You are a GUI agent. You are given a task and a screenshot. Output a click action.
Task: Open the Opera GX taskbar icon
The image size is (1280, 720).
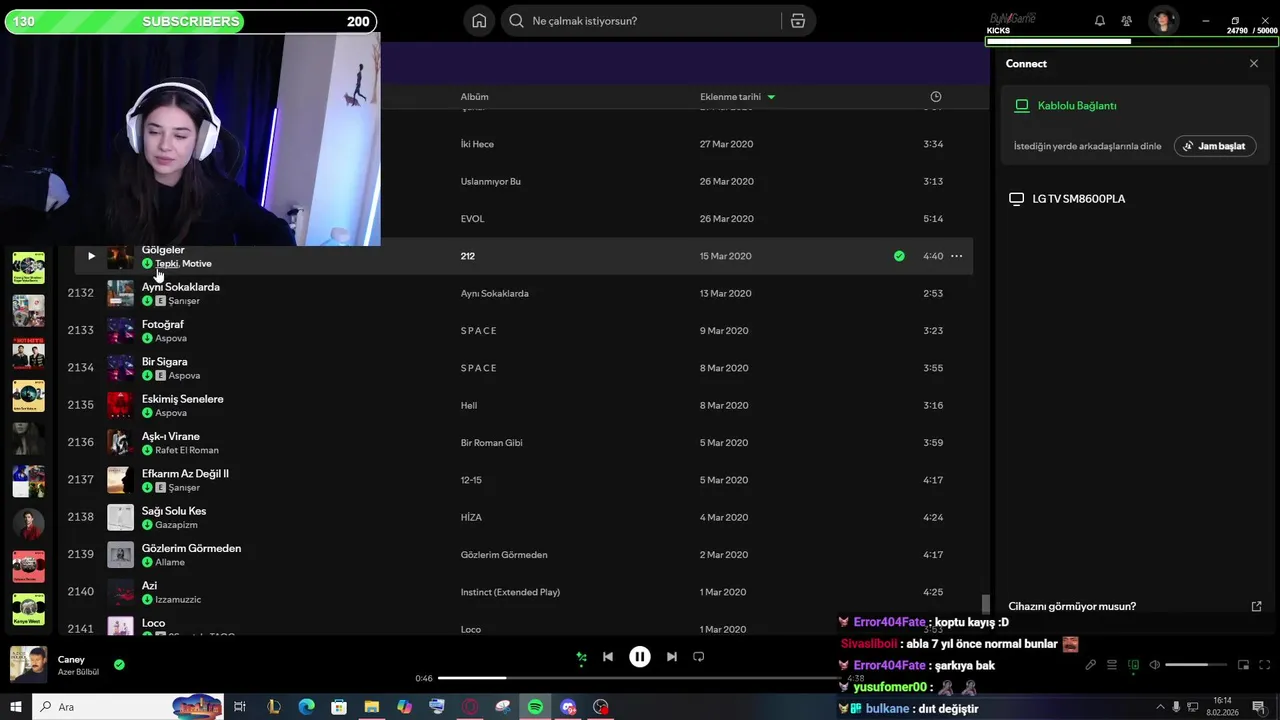470,707
